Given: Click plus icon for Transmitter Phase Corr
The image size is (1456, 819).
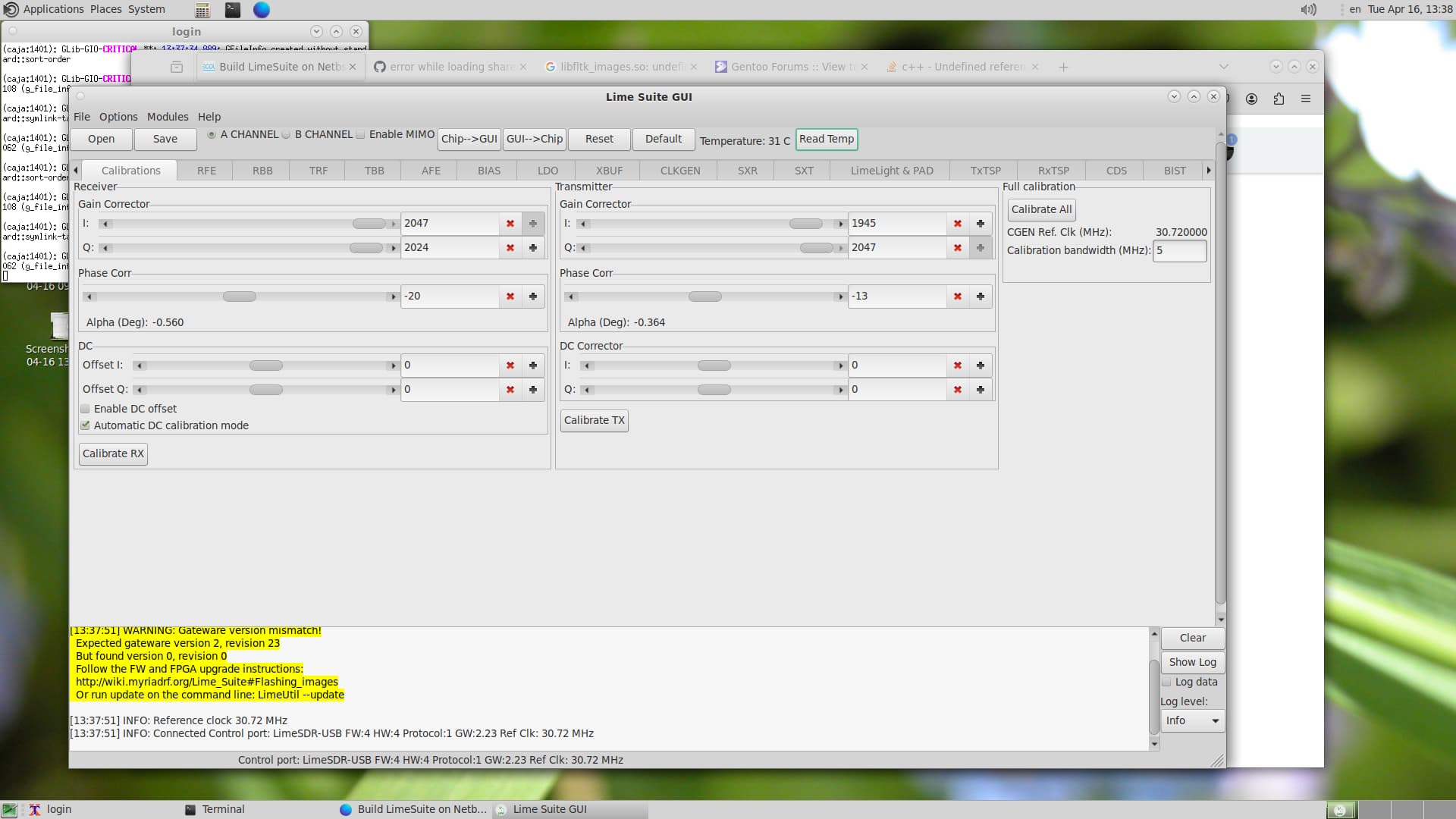Looking at the screenshot, I should coord(981,297).
